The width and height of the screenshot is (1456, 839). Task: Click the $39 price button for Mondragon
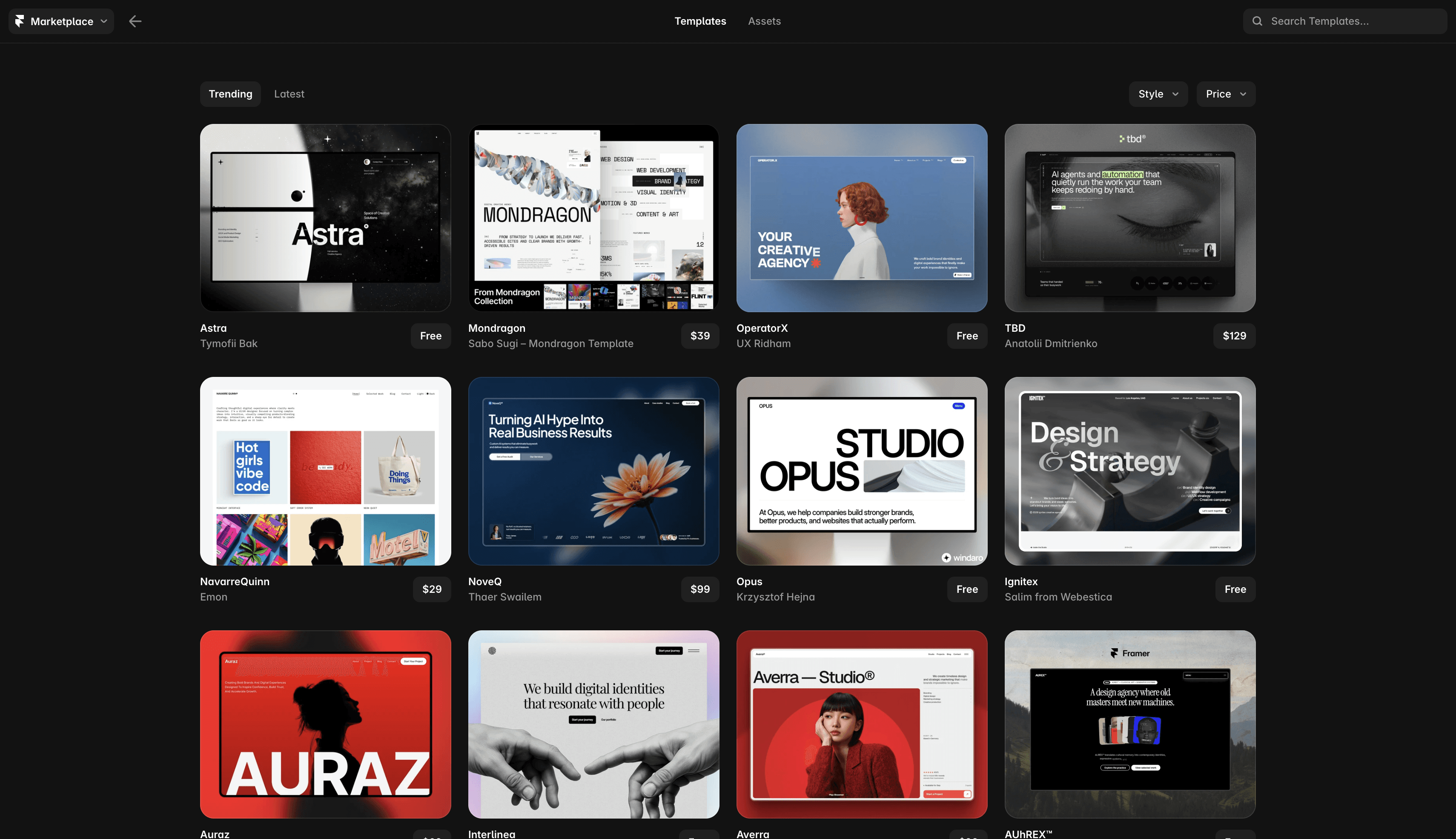(700, 336)
